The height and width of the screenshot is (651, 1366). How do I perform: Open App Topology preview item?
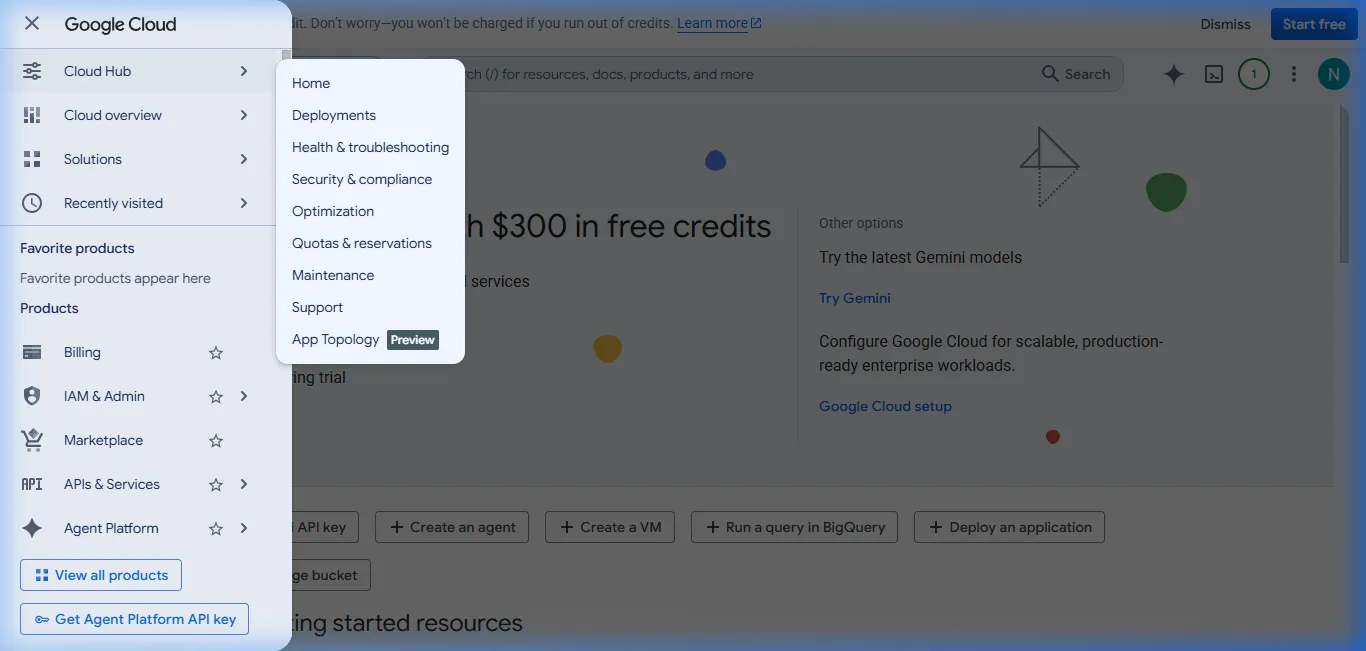pyautogui.click(x=370, y=339)
